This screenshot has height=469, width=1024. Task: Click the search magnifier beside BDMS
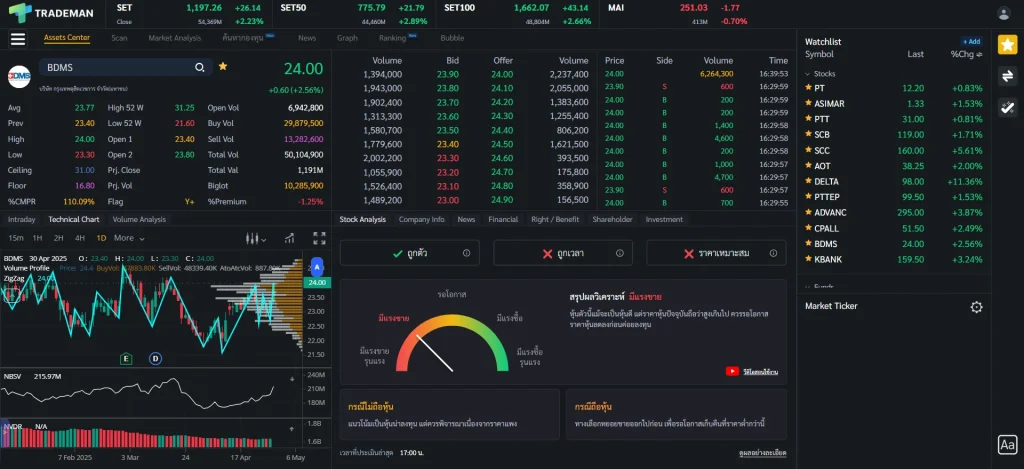[200, 67]
